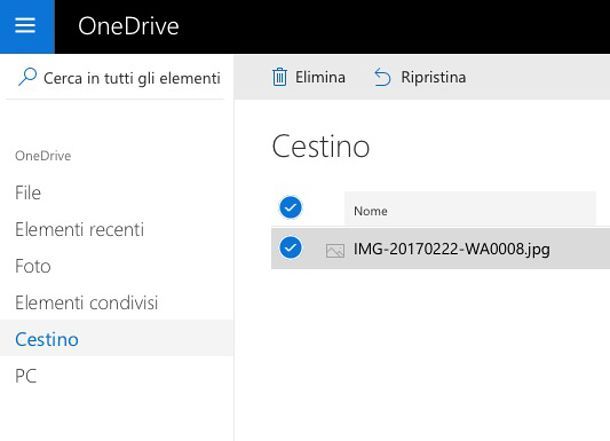This screenshot has width=610, height=441.
Task: Open the hamburger app menu
Action: [26, 26]
